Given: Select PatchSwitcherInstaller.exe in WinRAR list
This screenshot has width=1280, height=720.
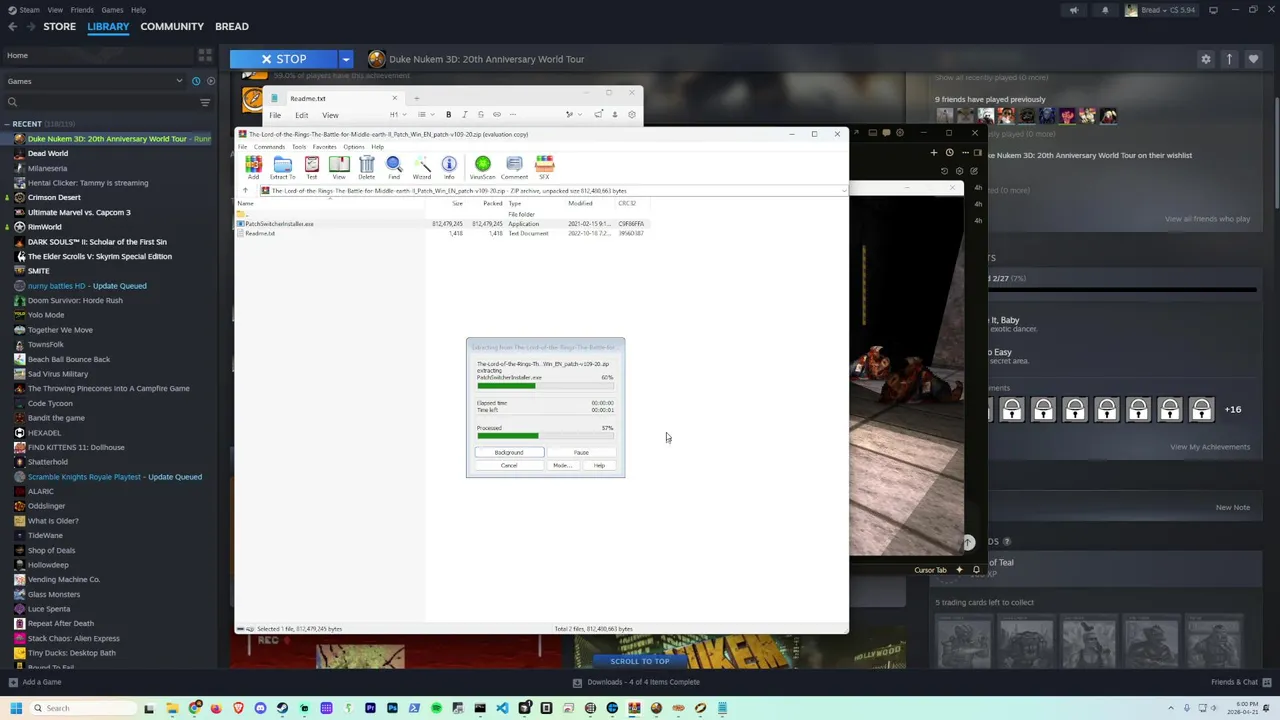Looking at the screenshot, I should click(x=279, y=224).
